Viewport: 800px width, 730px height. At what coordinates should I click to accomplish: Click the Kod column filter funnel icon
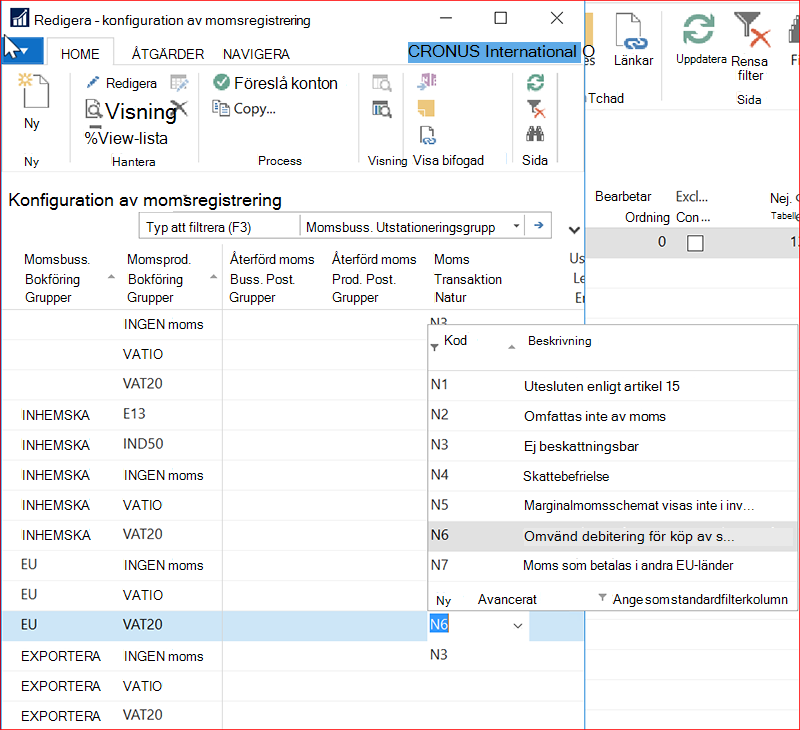click(434, 347)
